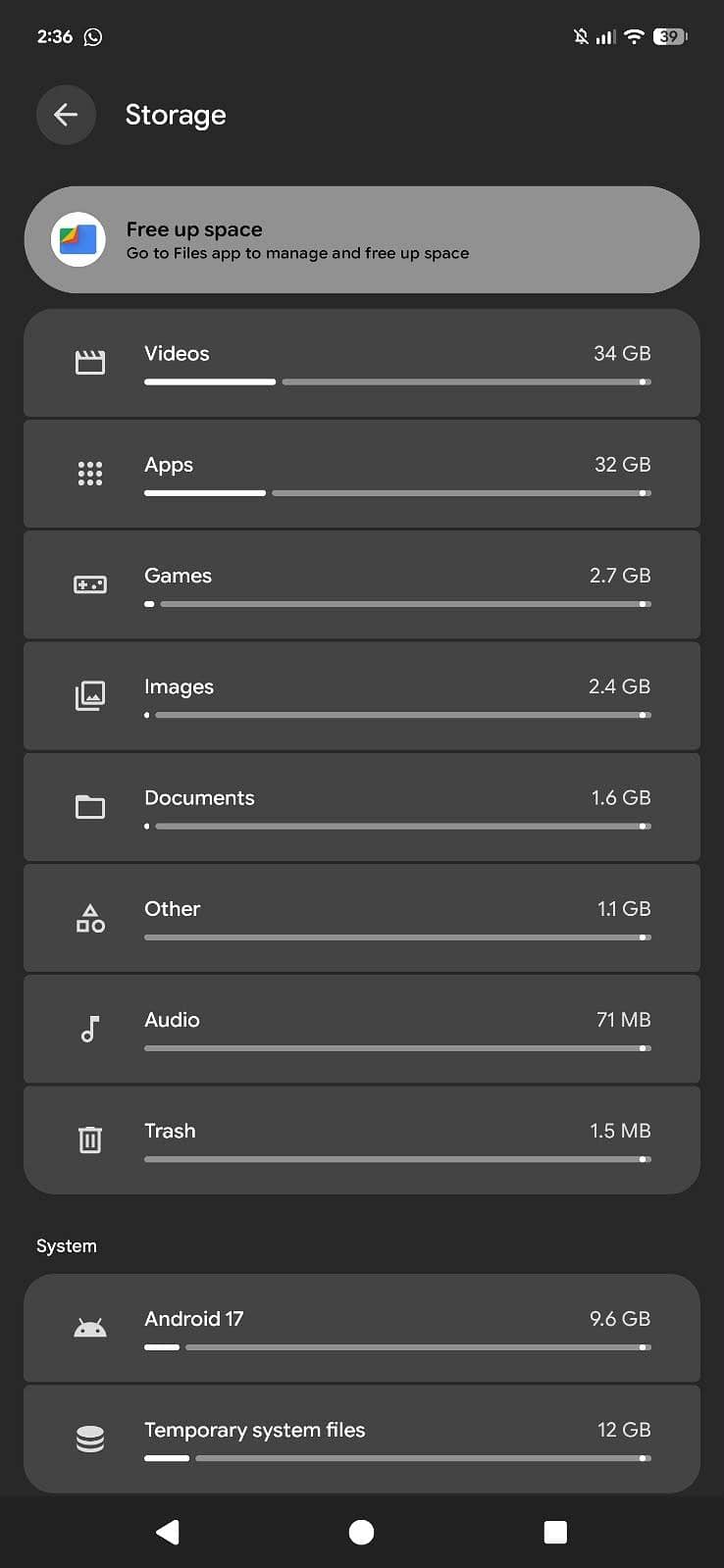Tap the Trash bin icon
The image size is (724, 1568).
[90, 1139]
